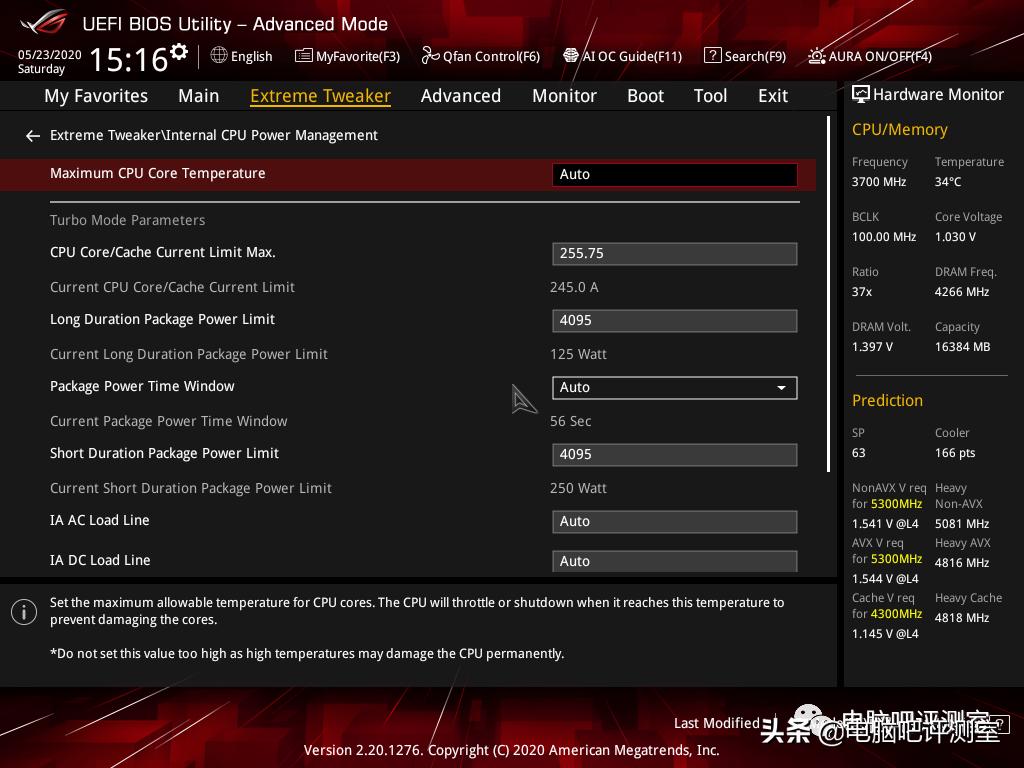Click Maximum CPU Core Temperature Auto field
This screenshot has height=768, width=1024.
point(675,174)
